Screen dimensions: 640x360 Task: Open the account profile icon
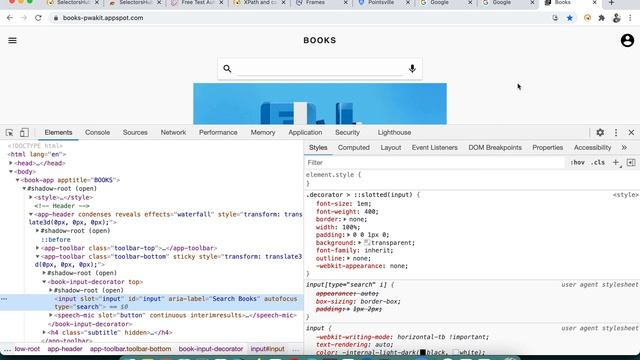pyautogui.click(x=627, y=40)
